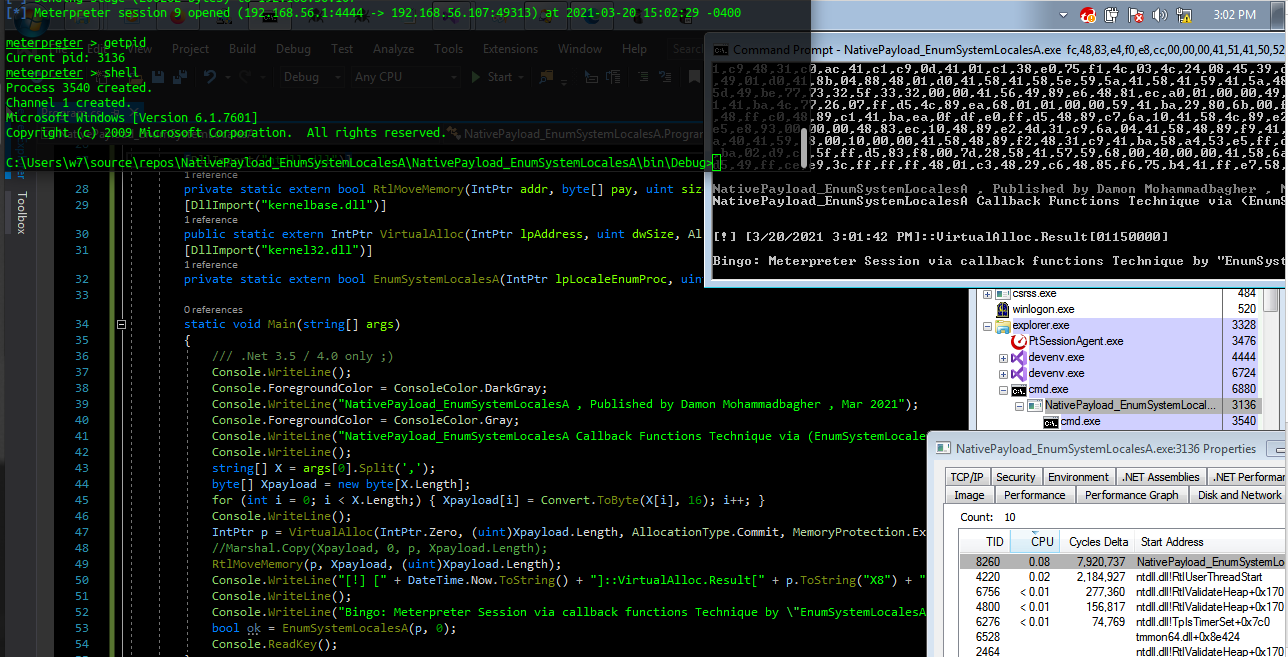Viewport: 1288px width, 657px height.
Task: Click the Command Prompt vertical scrollbar thumb
Action: (x=802, y=150)
